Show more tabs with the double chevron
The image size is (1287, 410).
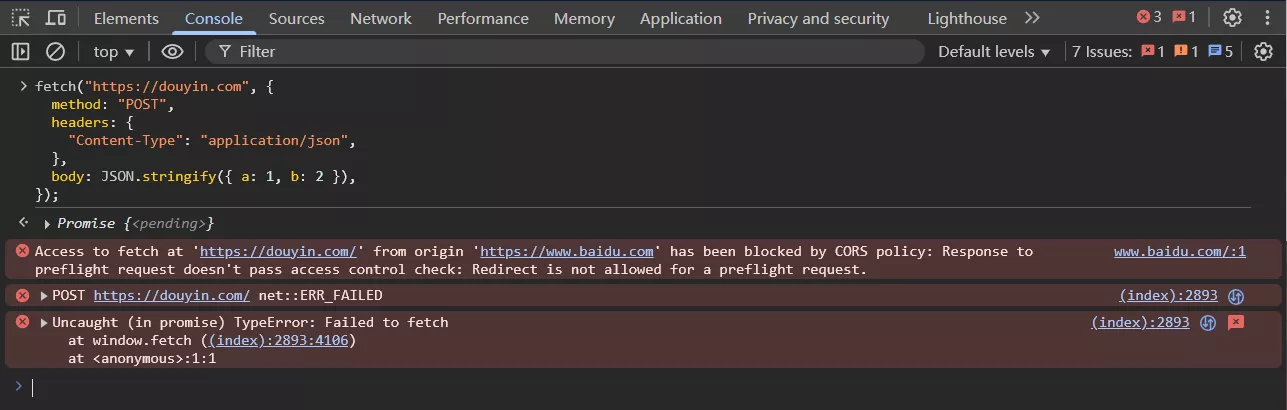point(1033,18)
